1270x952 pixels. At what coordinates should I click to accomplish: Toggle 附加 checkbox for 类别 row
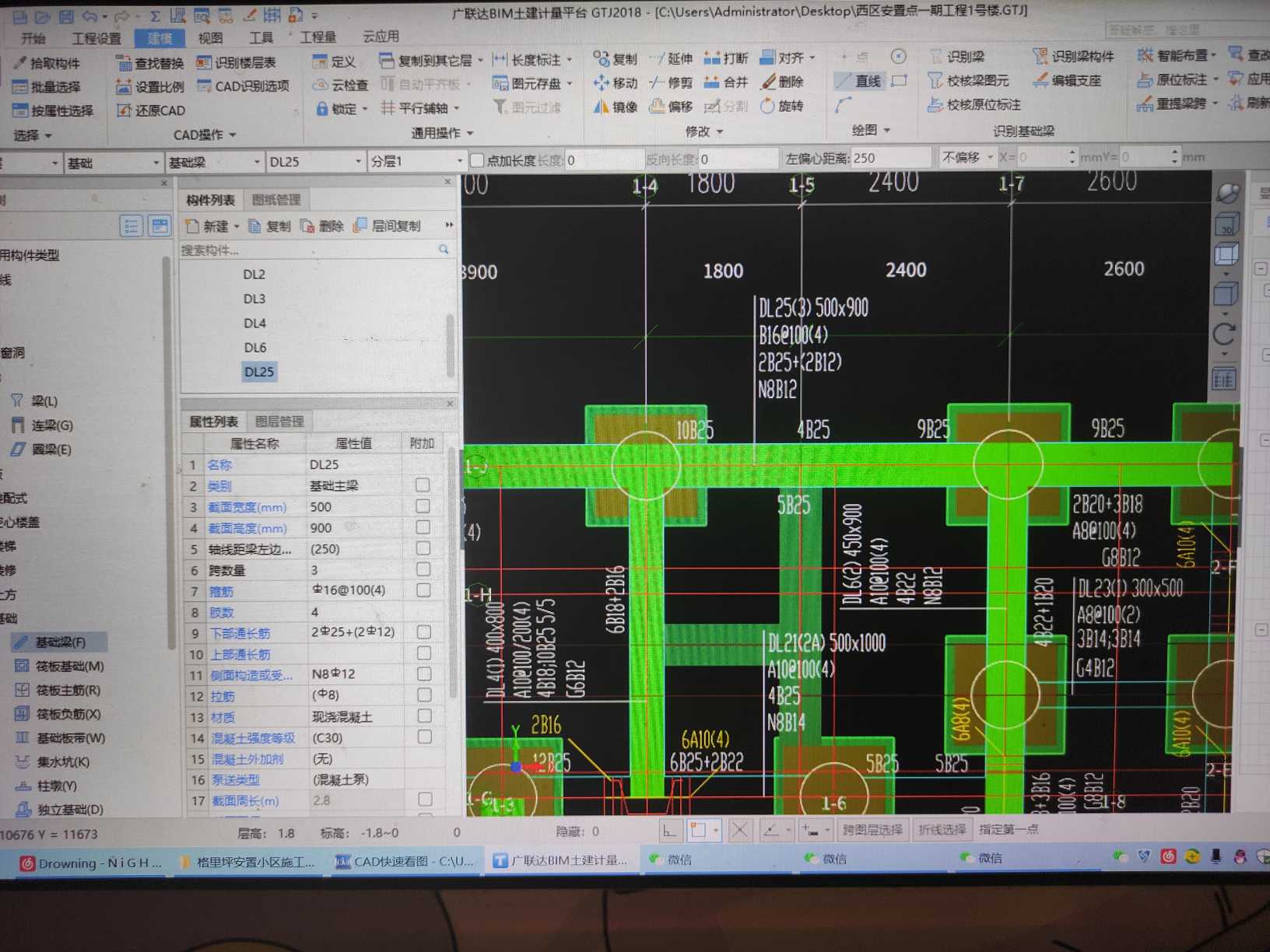pos(423,485)
